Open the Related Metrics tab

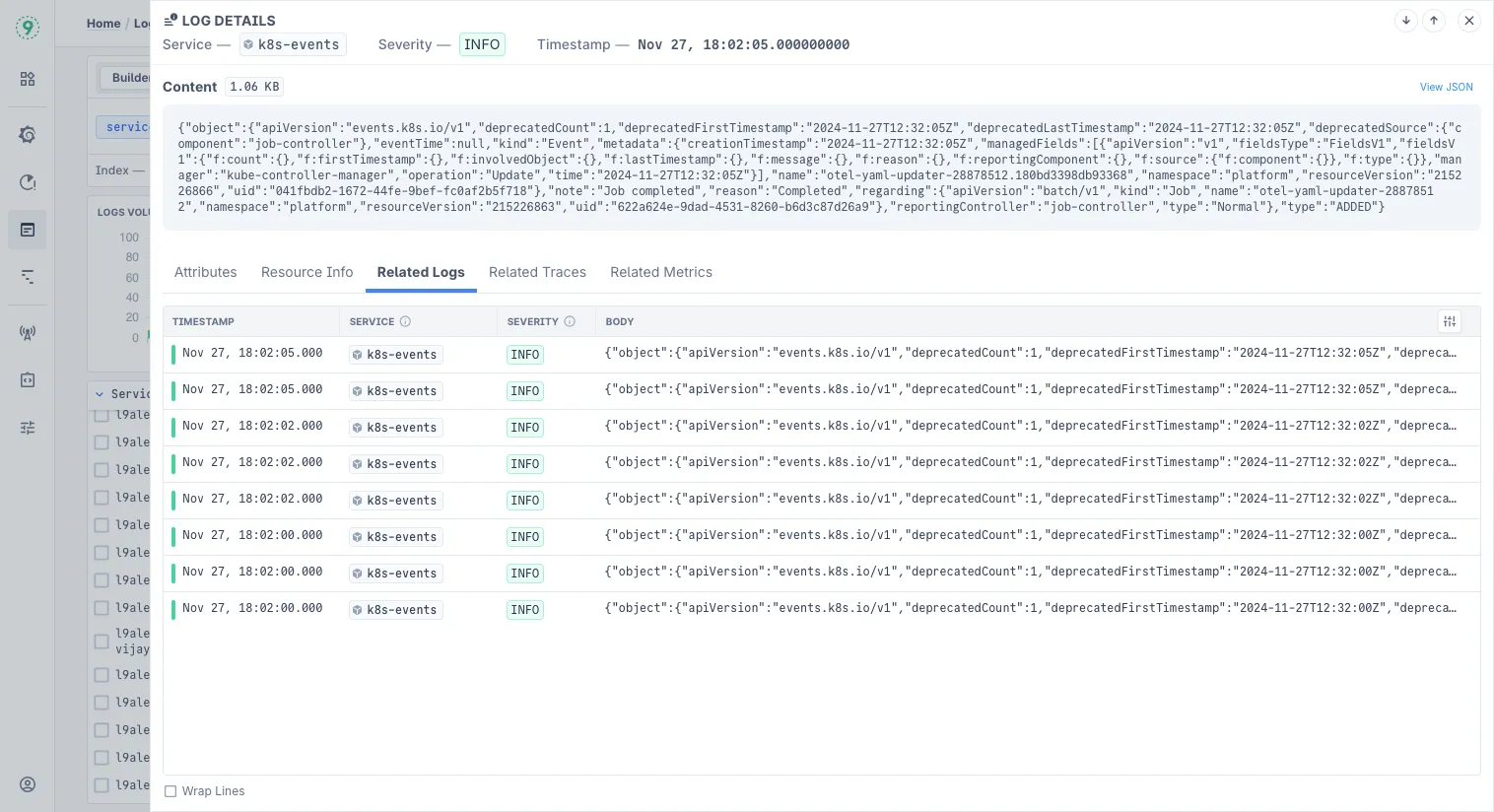pyautogui.click(x=660, y=272)
